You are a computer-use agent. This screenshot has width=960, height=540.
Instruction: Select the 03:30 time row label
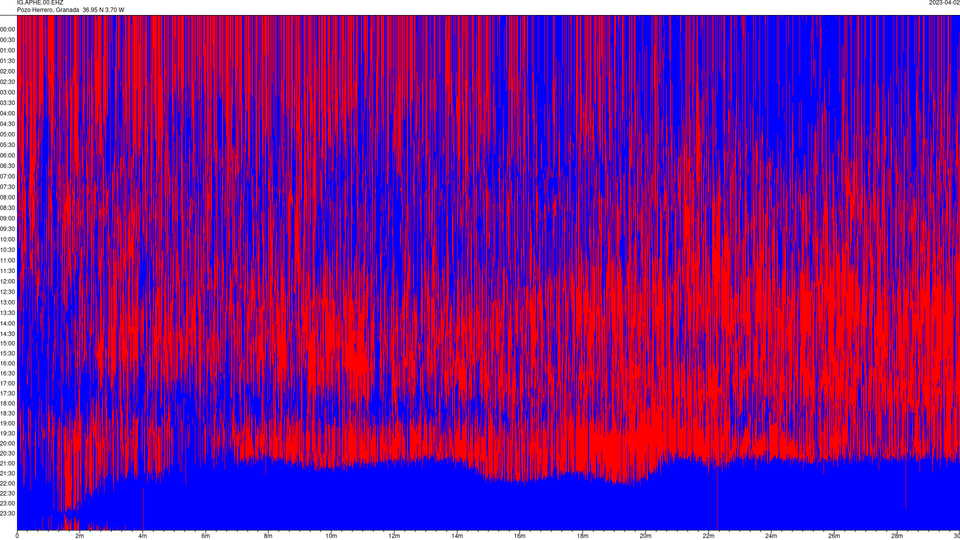pos(7,103)
